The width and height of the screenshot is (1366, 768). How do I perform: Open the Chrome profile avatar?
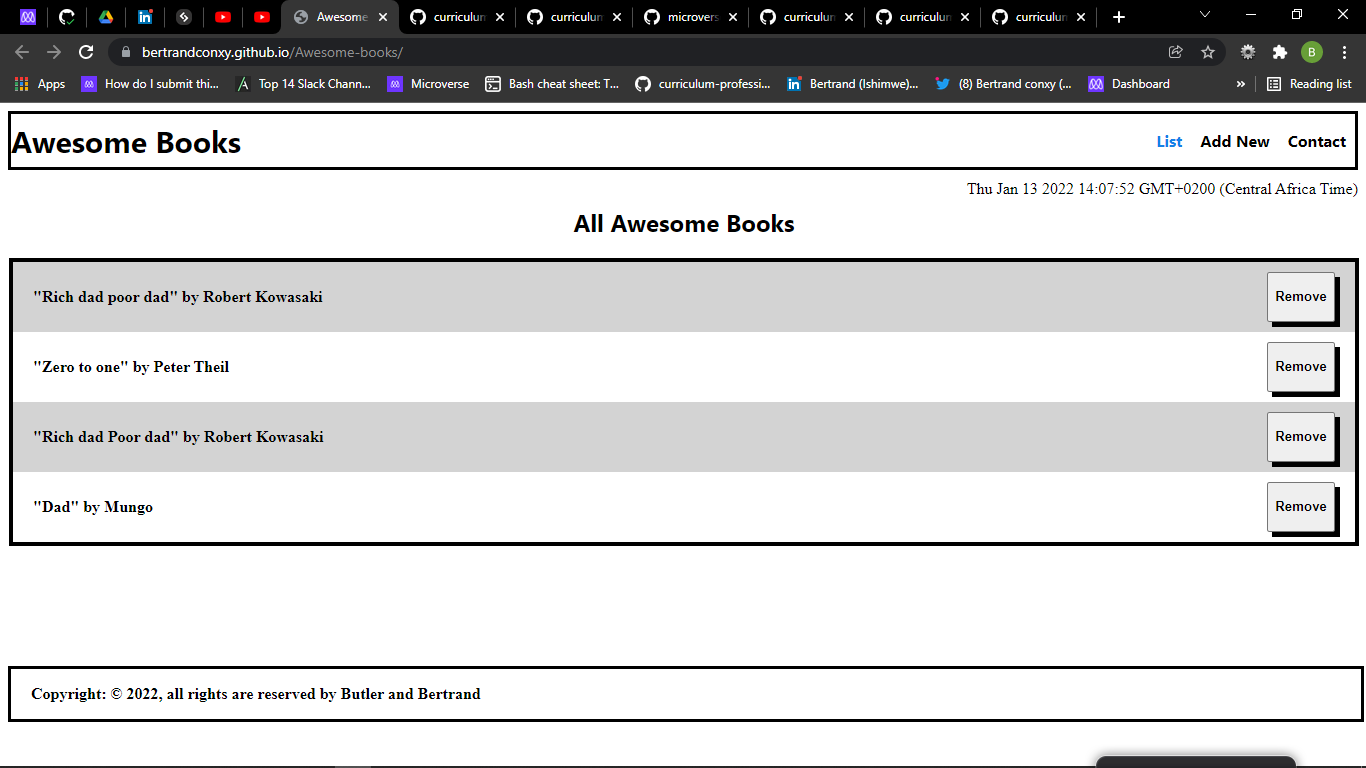click(1313, 50)
